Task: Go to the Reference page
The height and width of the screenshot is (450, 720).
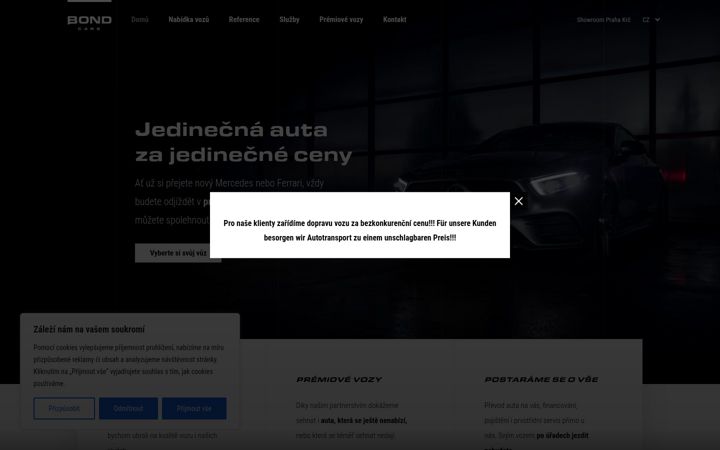Action: pos(244,20)
